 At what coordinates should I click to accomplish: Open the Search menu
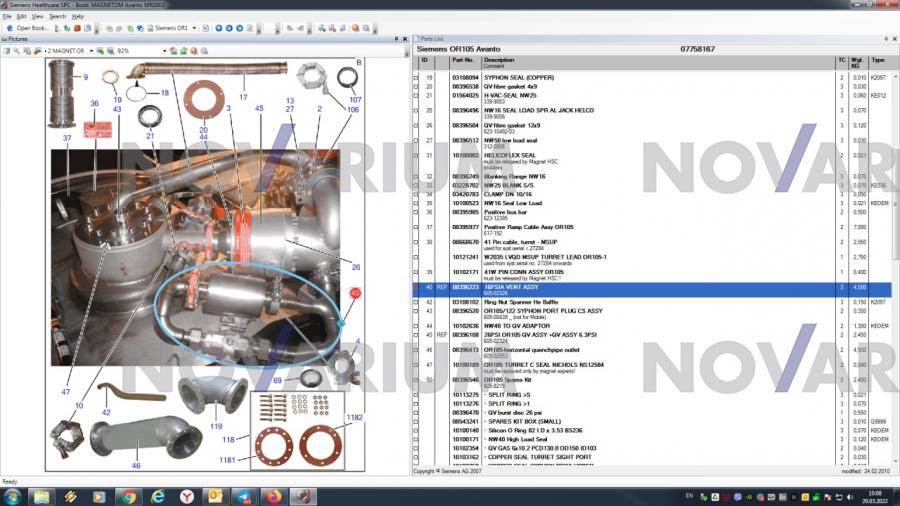57,17
